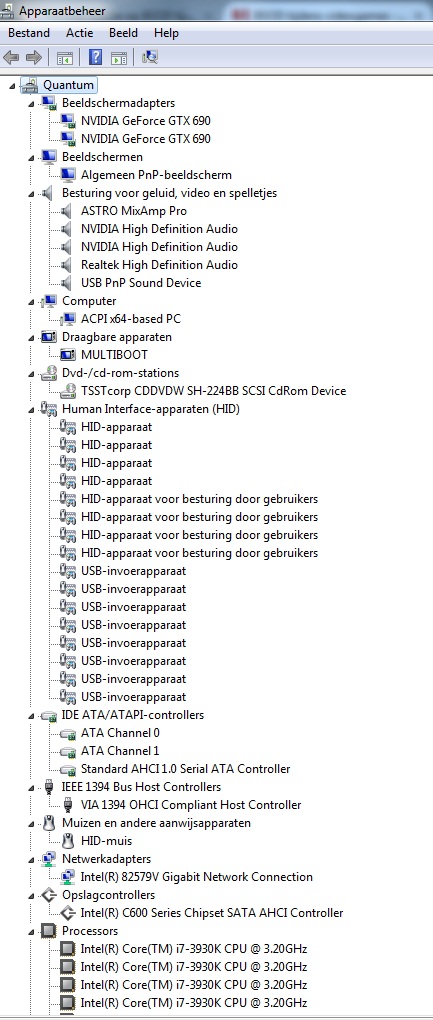Select the first NVIDIA GeForce GTX 690 entry
This screenshot has height=1020, width=433.
(x=146, y=120)
